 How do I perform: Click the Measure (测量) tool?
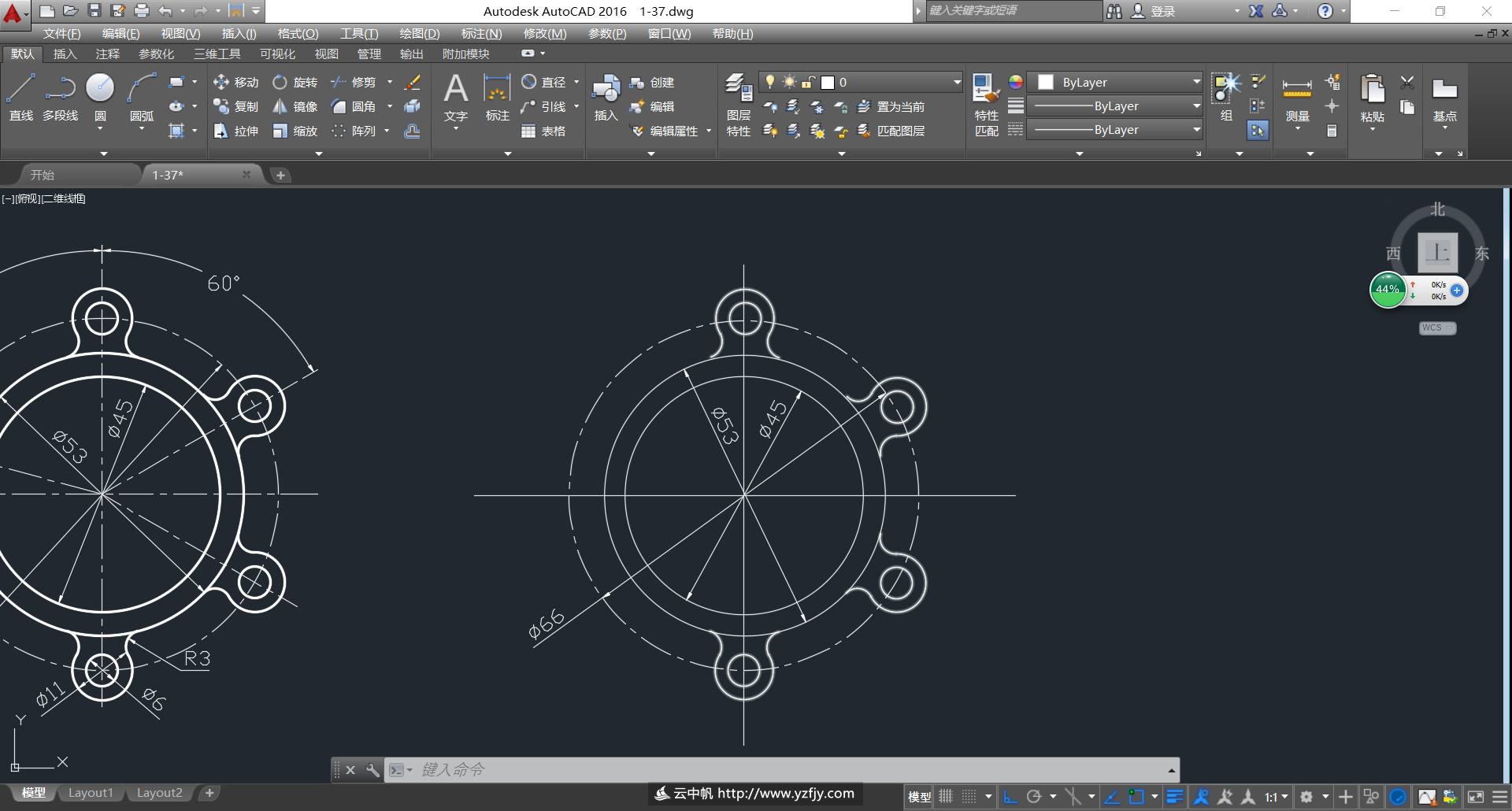(1297, 100)
